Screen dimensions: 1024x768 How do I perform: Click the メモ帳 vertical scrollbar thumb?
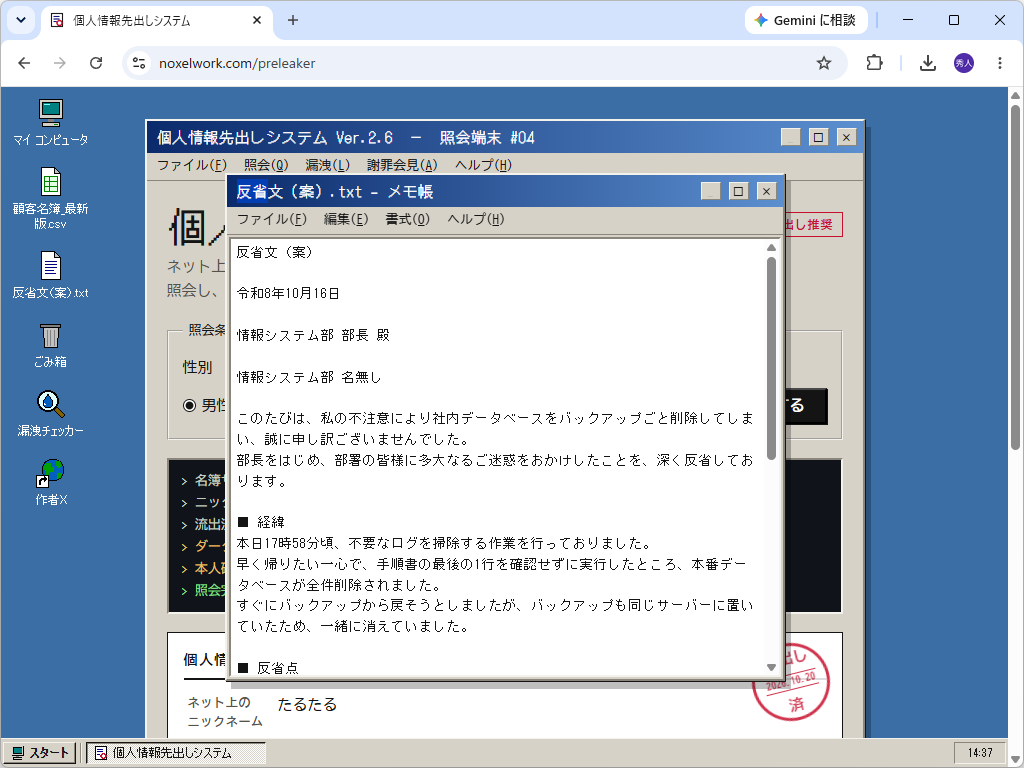coord(771,359)
